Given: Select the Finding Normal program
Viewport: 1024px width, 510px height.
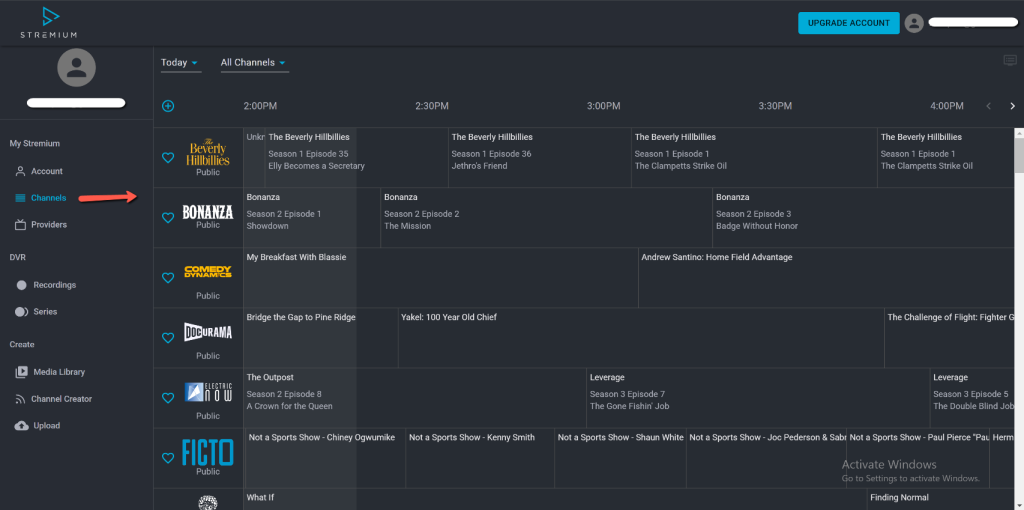Looking at the screenshot, I should point(941,499).
